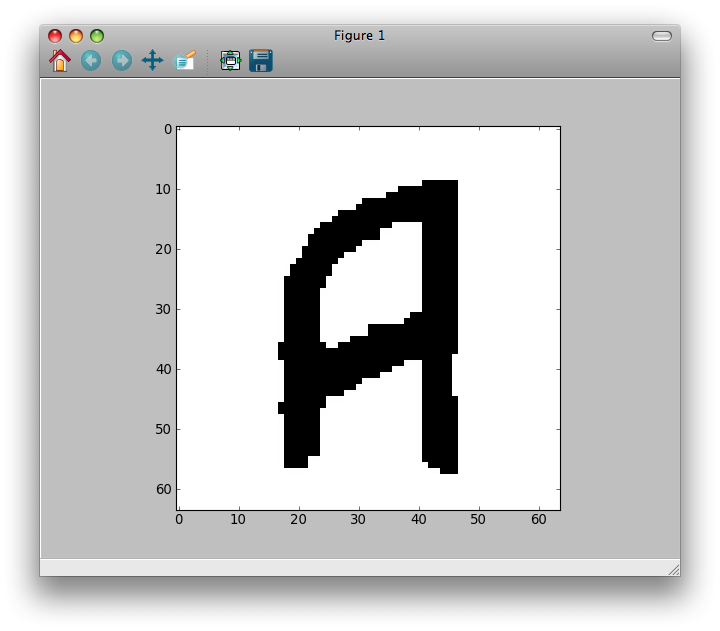The width and height of the screenshot is (720, 631).
Task: Open Configure subplots dialog
Action: [x=231, y=61]
